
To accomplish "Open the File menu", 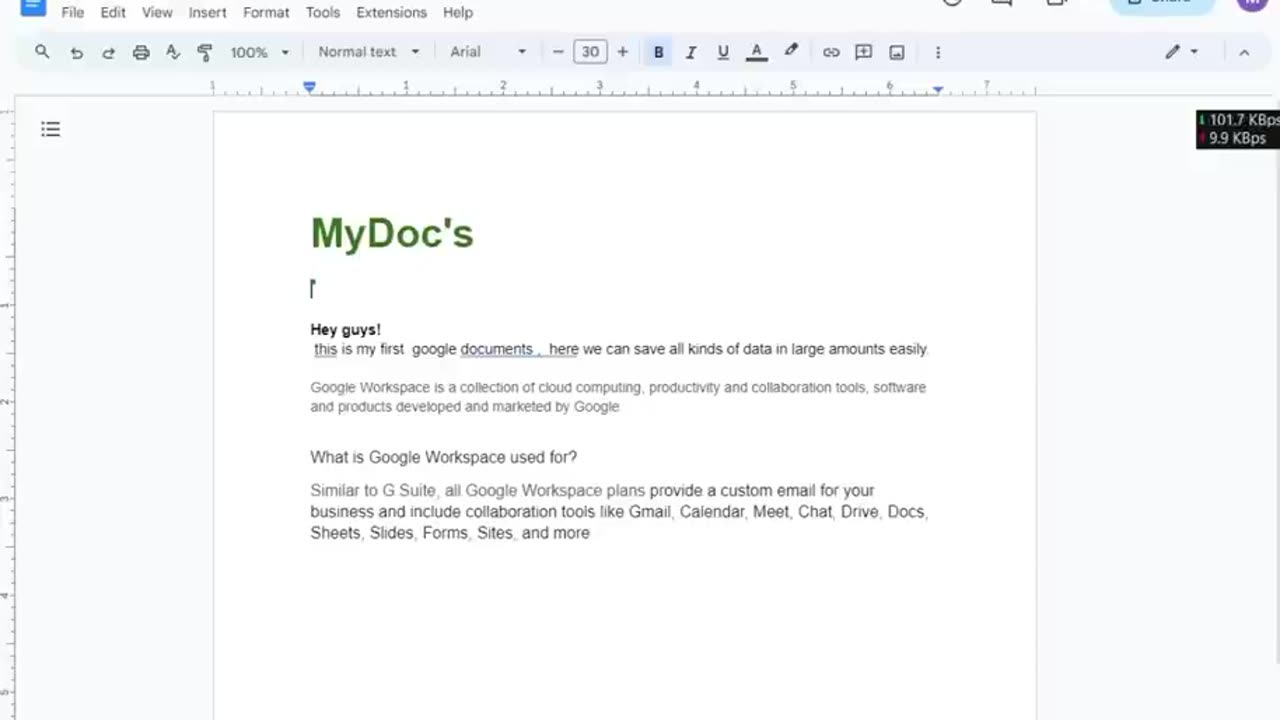I will 72,13.
